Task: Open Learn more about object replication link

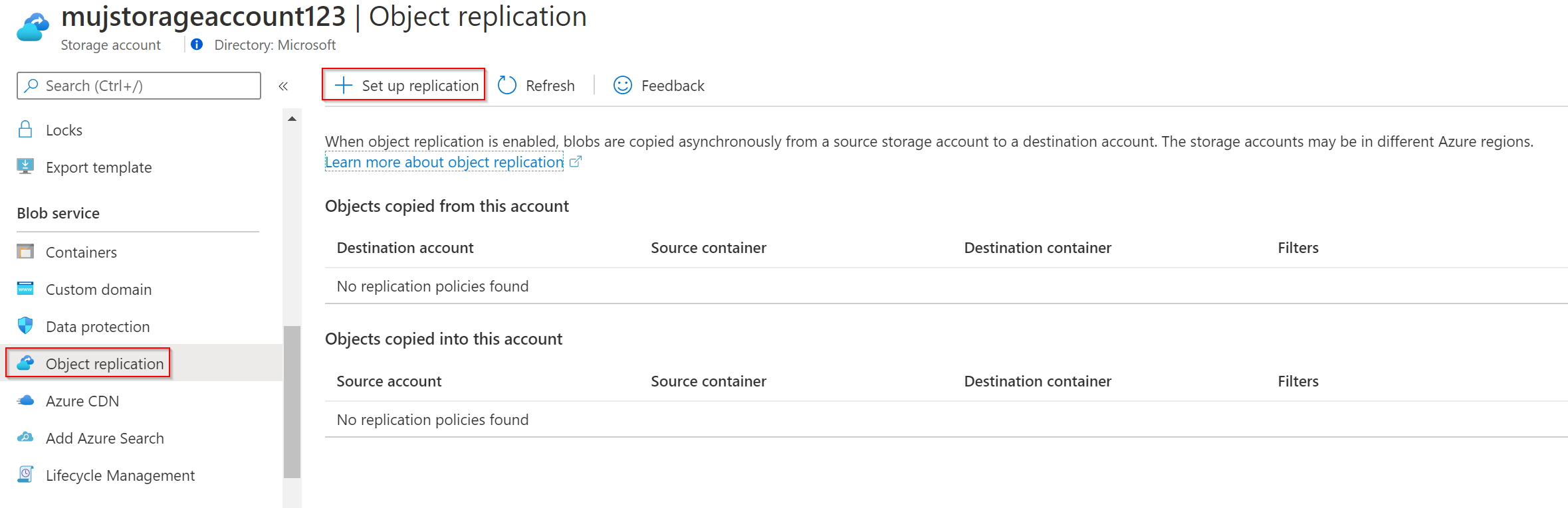Action: point(444,162)
